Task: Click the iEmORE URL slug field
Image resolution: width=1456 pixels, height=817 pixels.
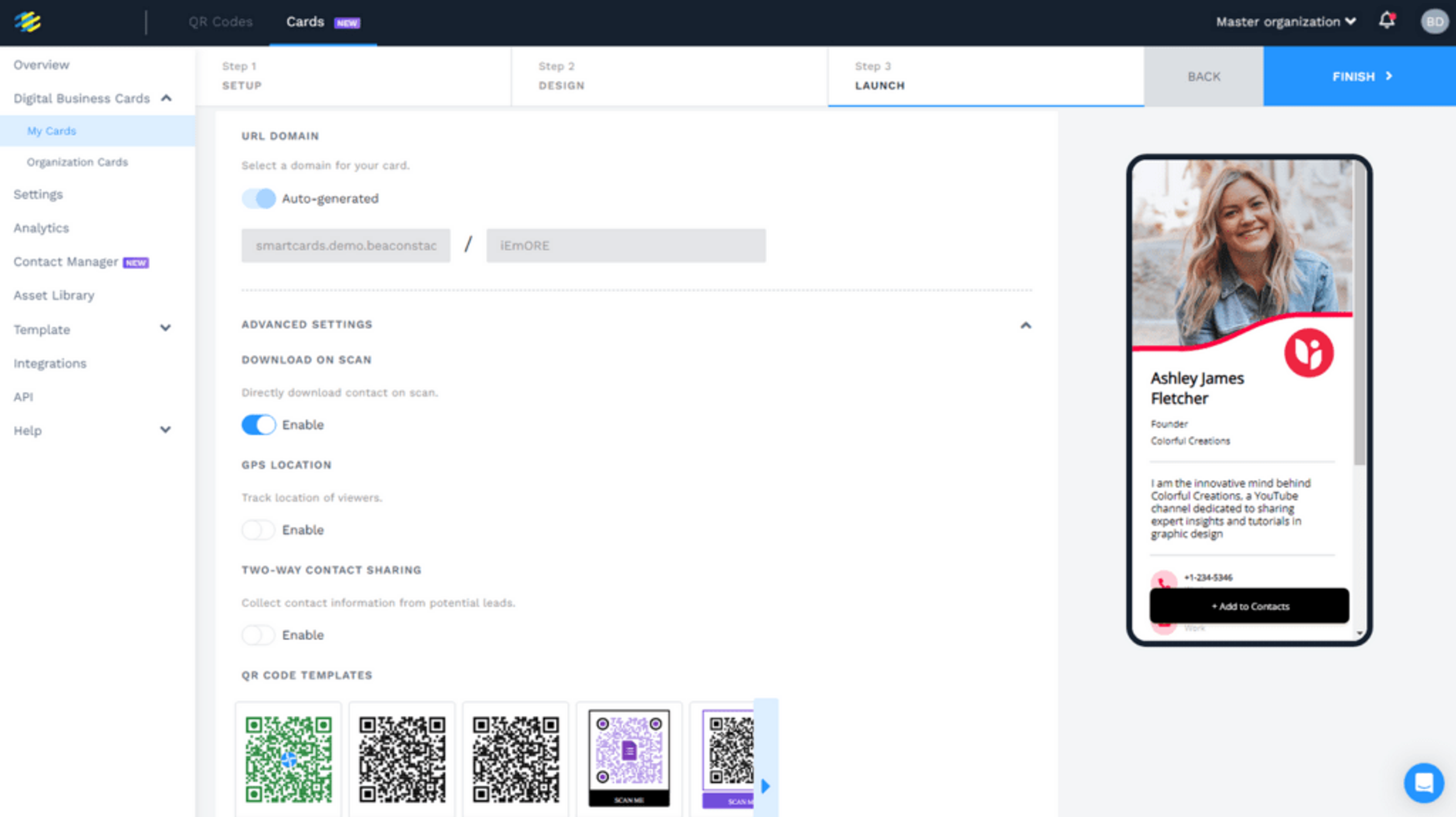Action: tap(626, 245)
